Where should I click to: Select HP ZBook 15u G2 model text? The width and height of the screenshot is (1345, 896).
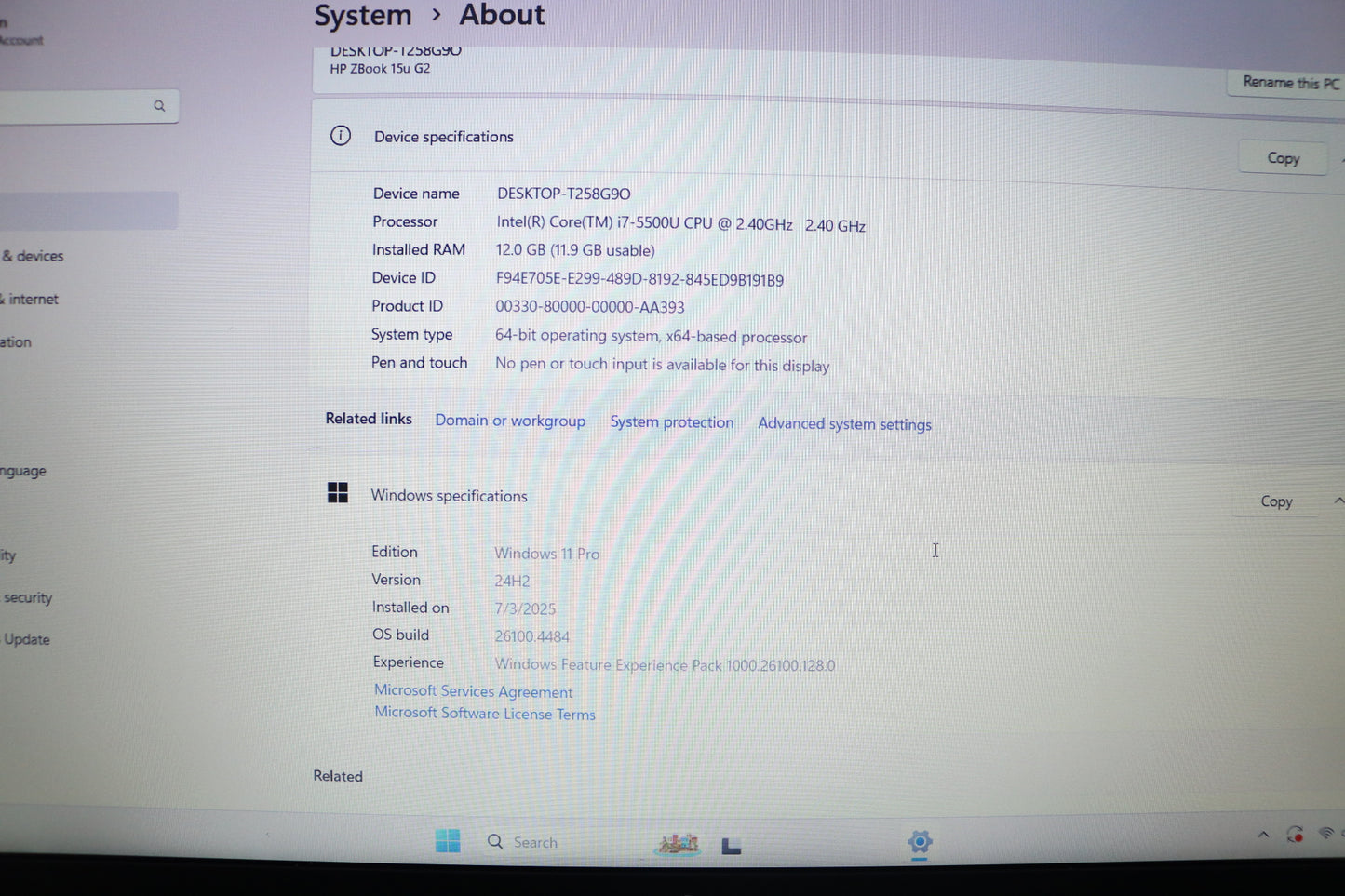[x=380, y=69]
